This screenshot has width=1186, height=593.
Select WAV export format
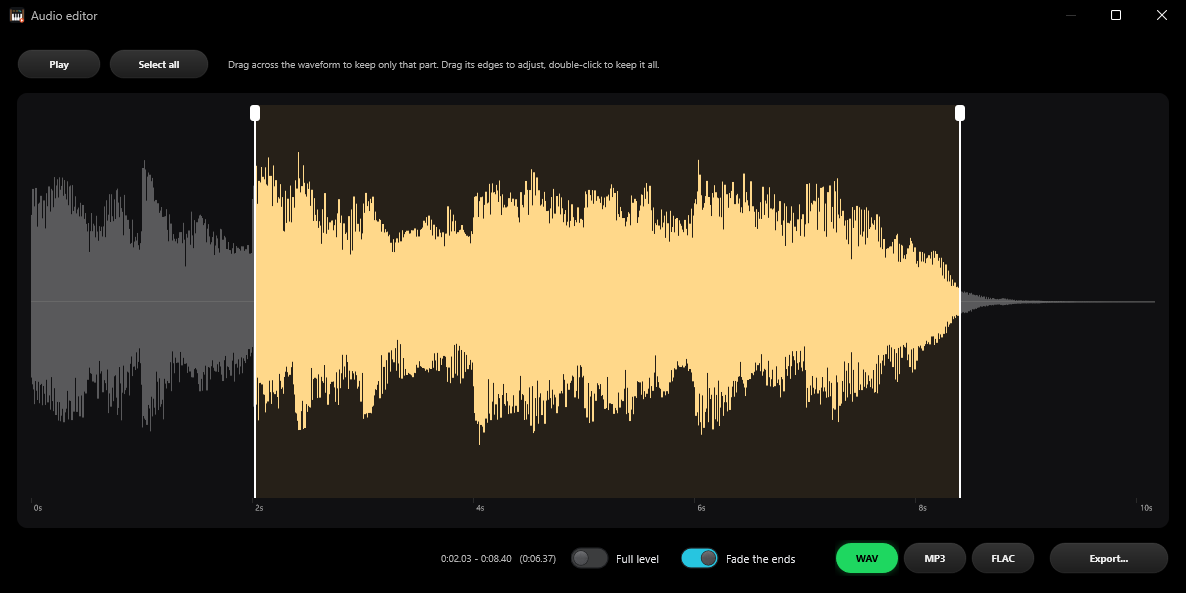pyautogui.click(x=867, y=558)
